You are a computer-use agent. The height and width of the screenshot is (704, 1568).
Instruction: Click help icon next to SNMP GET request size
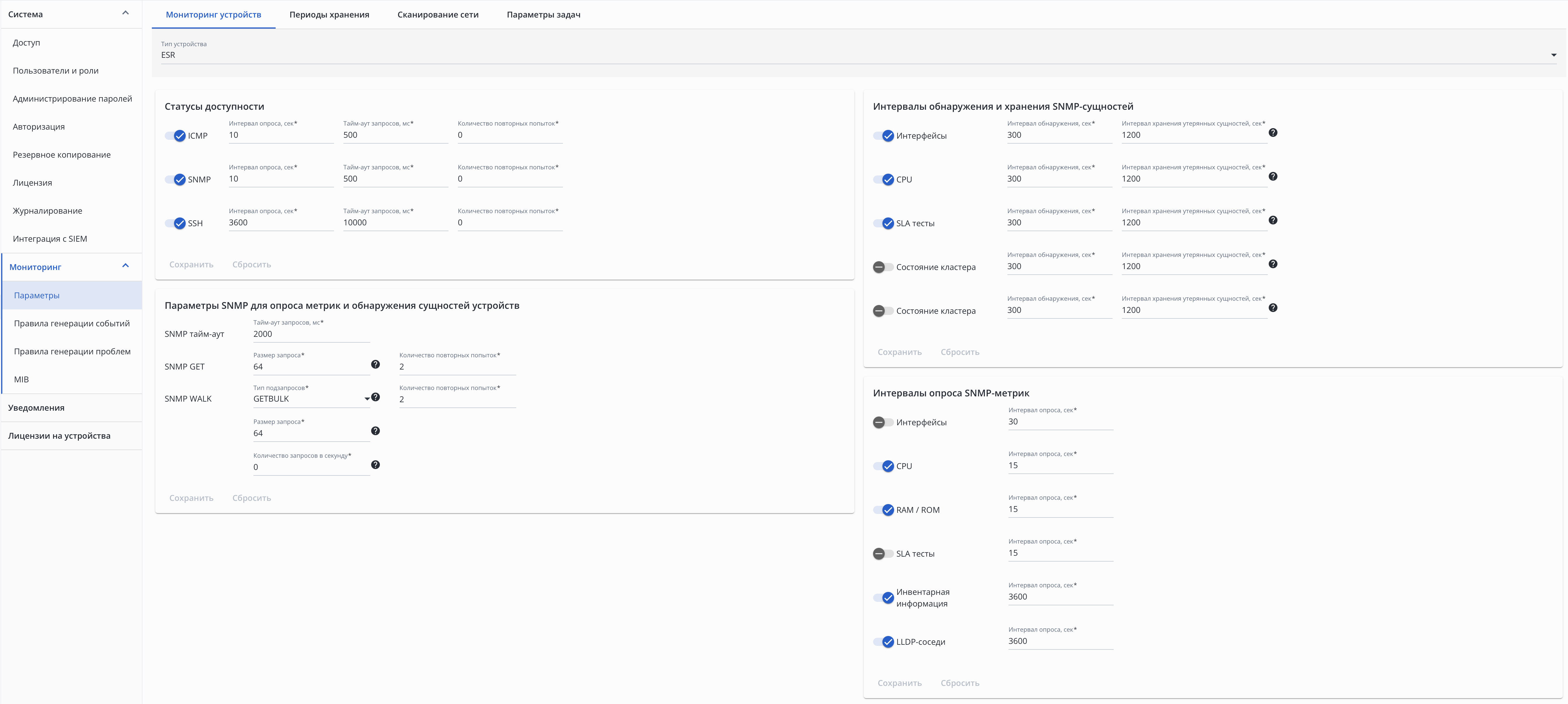click(x=375, y=365)
